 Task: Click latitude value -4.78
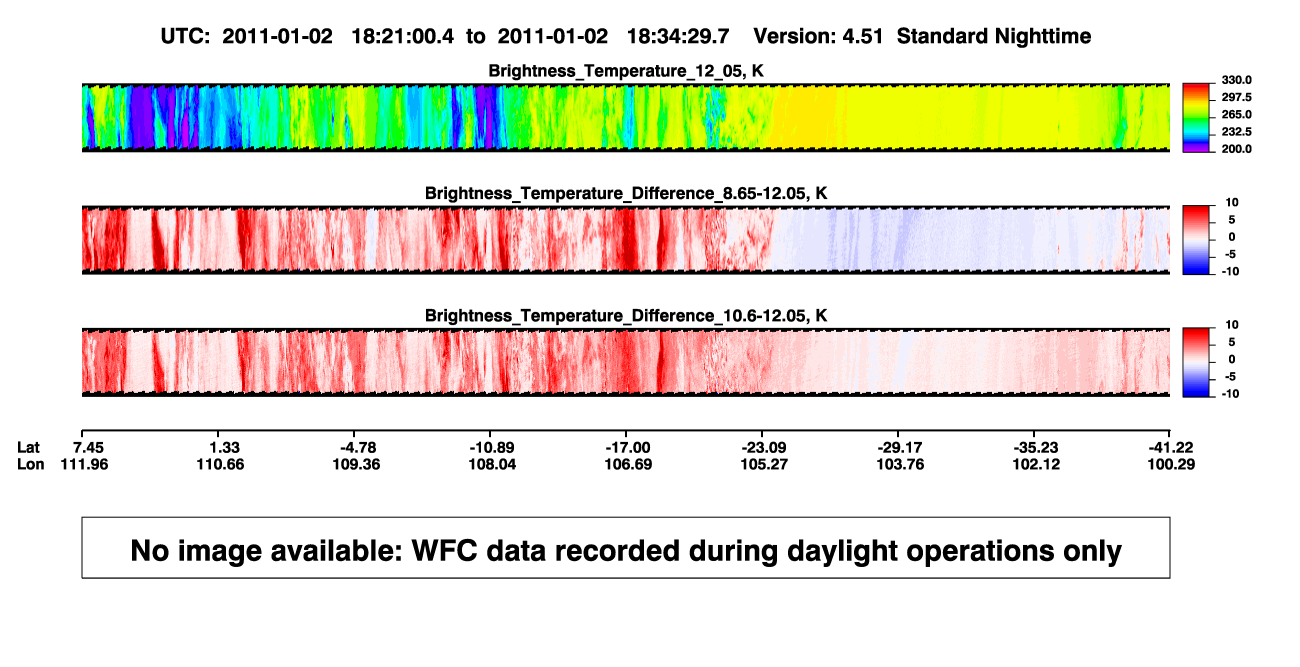(357, 447)
